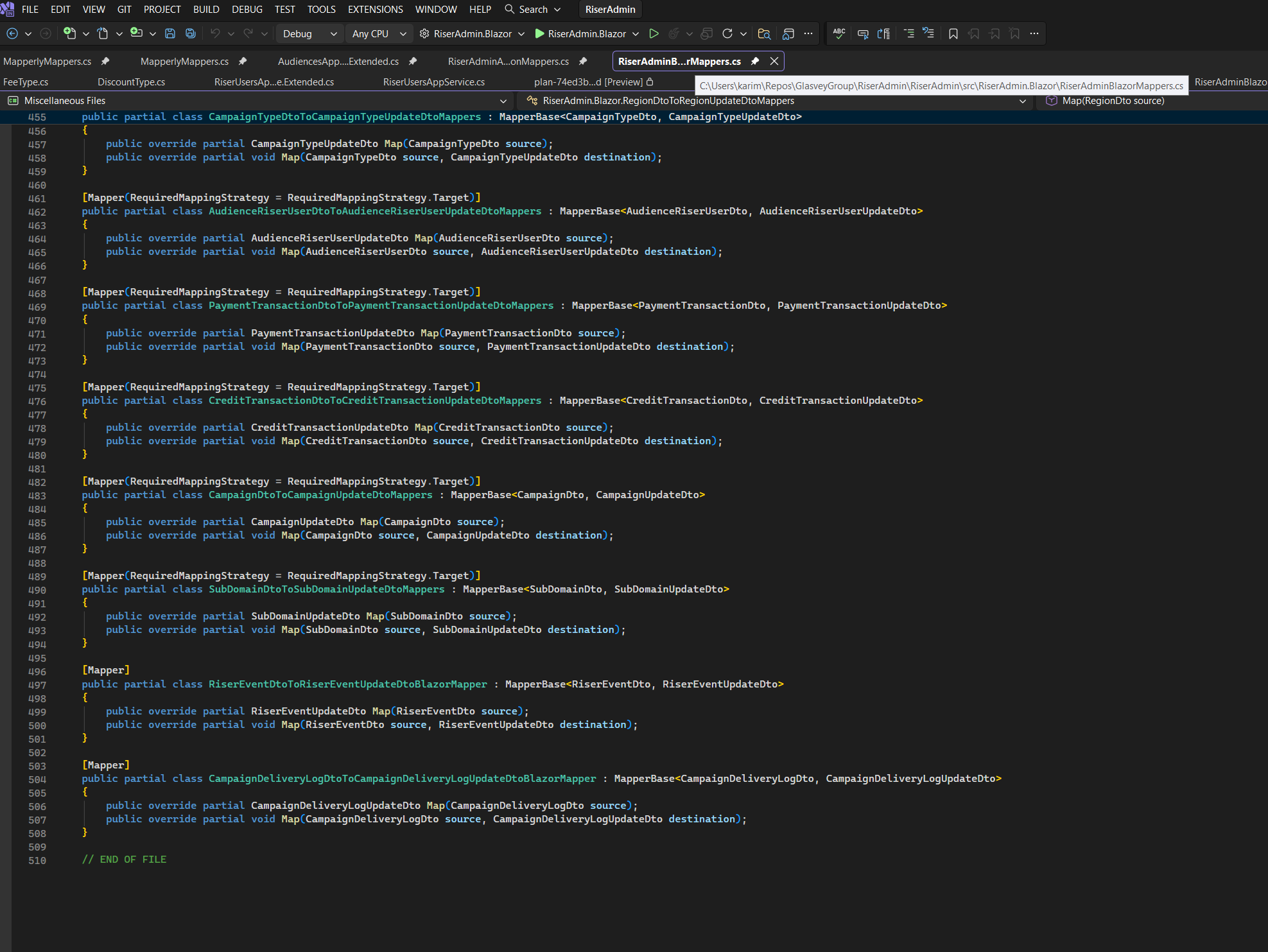Switch to RiserUsersAppService.cs tab

coord(433,82)
